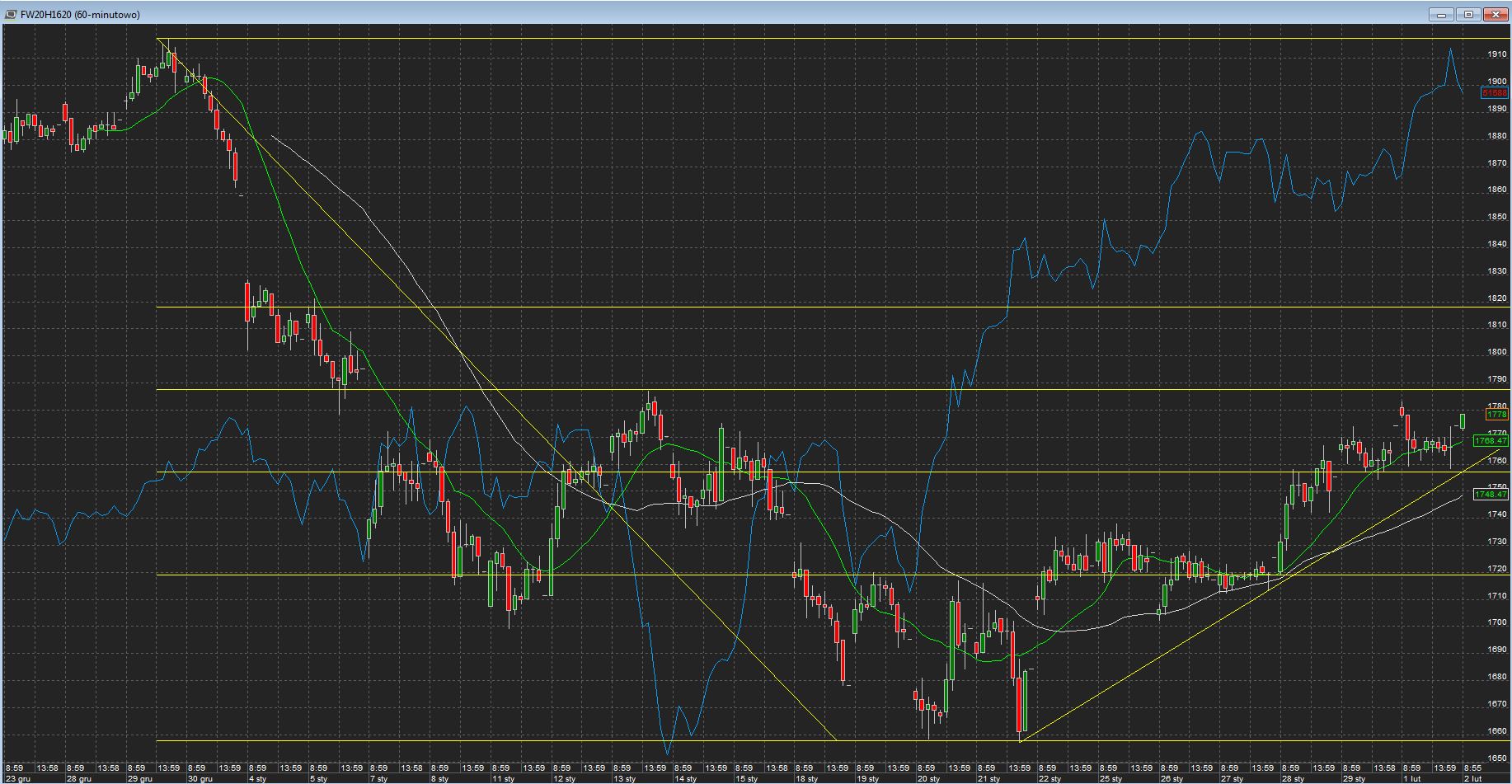Minimize the FW20H1620 chart window
The width and height of the screenshot is (1512, 784).
[x=1442, y=14]
